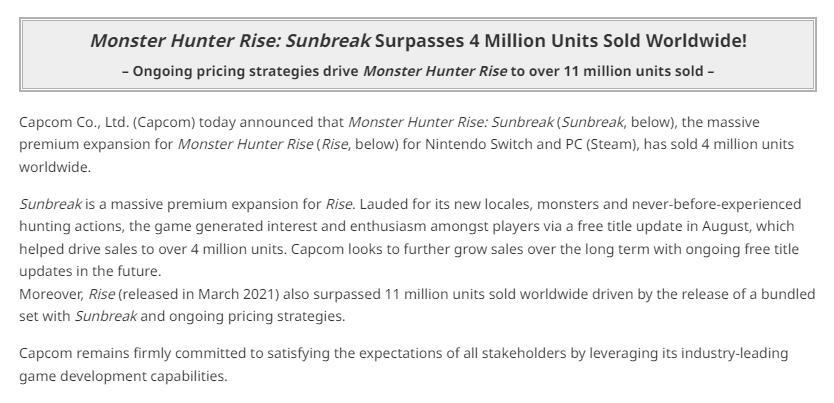
Task: Click "PC (Steam)" text
Action: (x=597, y=145)
